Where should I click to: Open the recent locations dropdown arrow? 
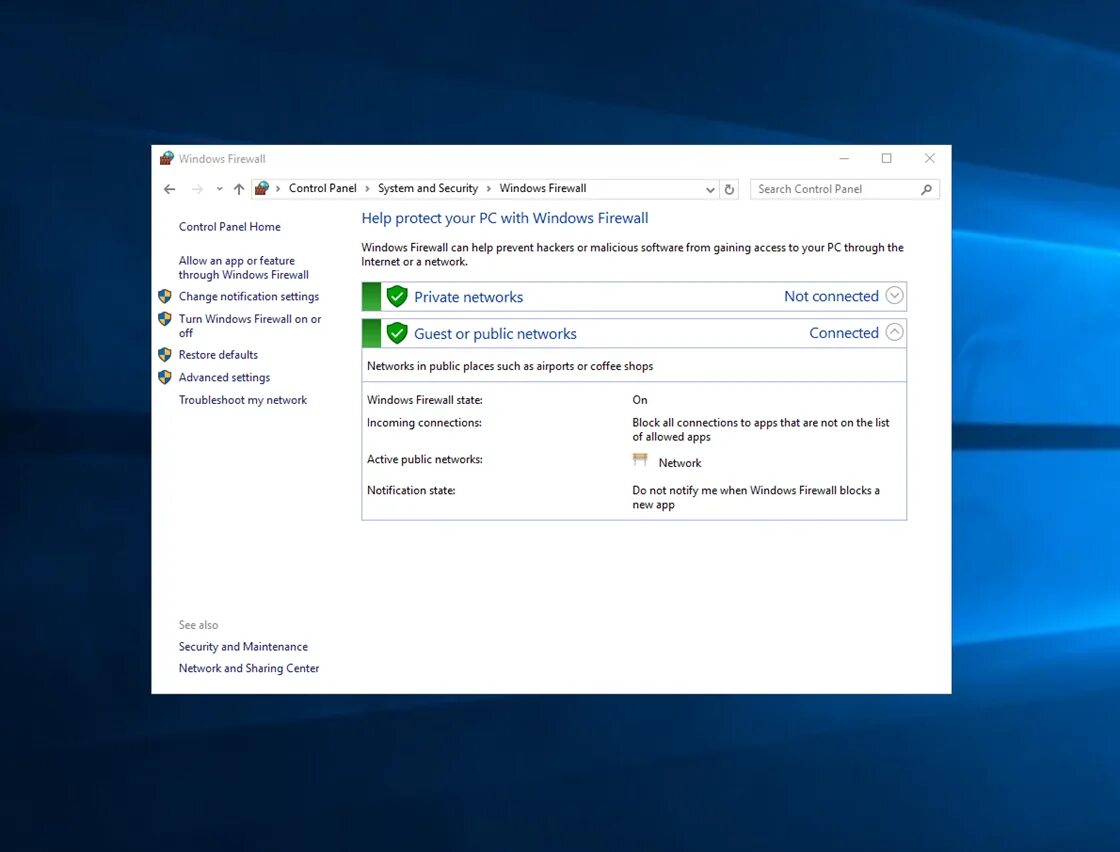(x=219, y=189)
